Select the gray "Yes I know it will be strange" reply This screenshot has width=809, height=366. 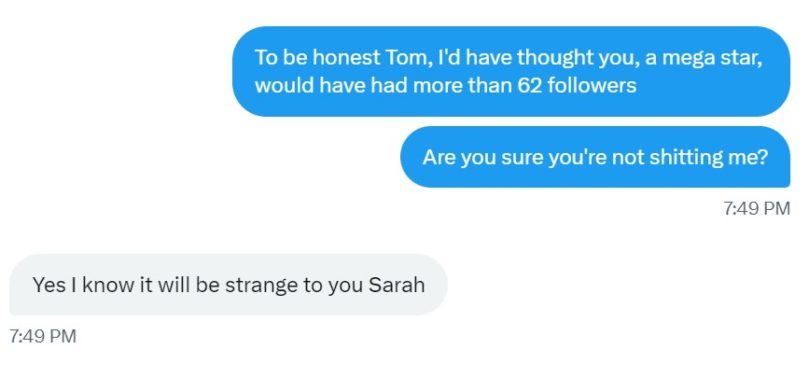(229, 284)
